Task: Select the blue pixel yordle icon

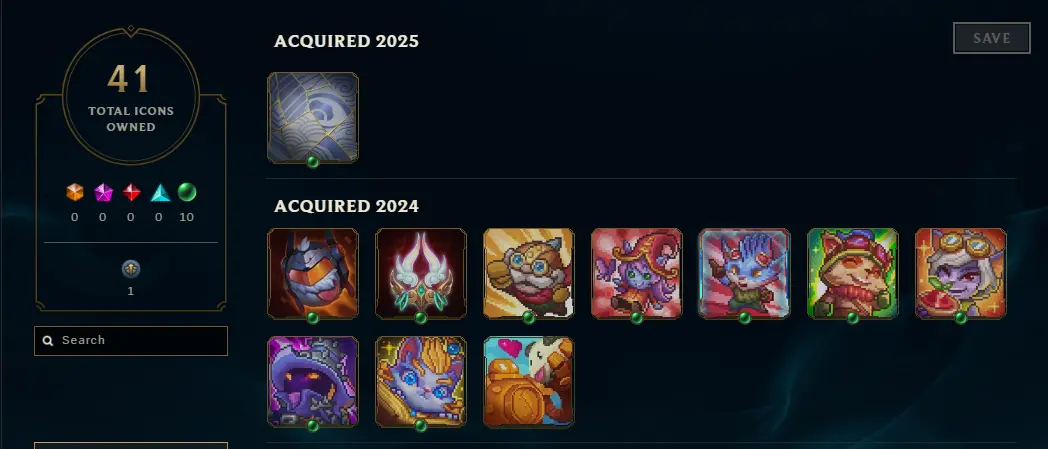Action: [x=745, y=273]
